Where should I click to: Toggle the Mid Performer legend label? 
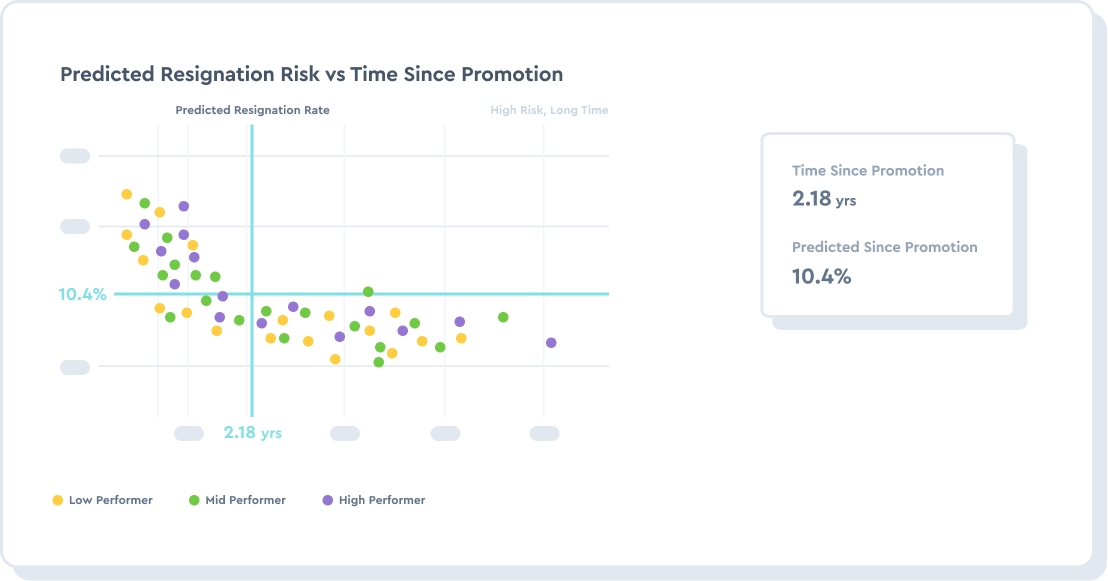pos(245,500)
